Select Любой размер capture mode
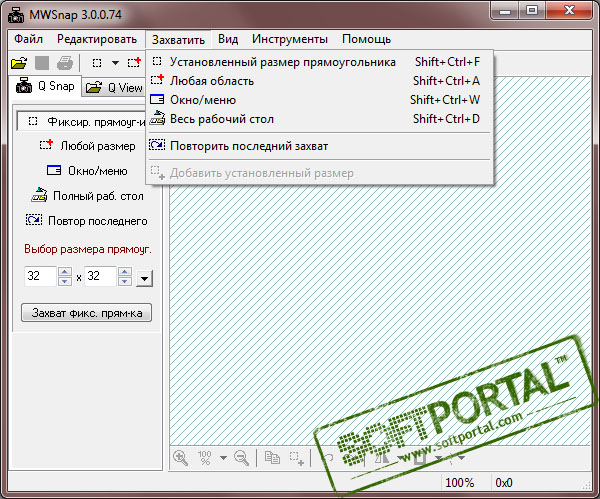Screen dimensions: 600x499 click(88, 146)
